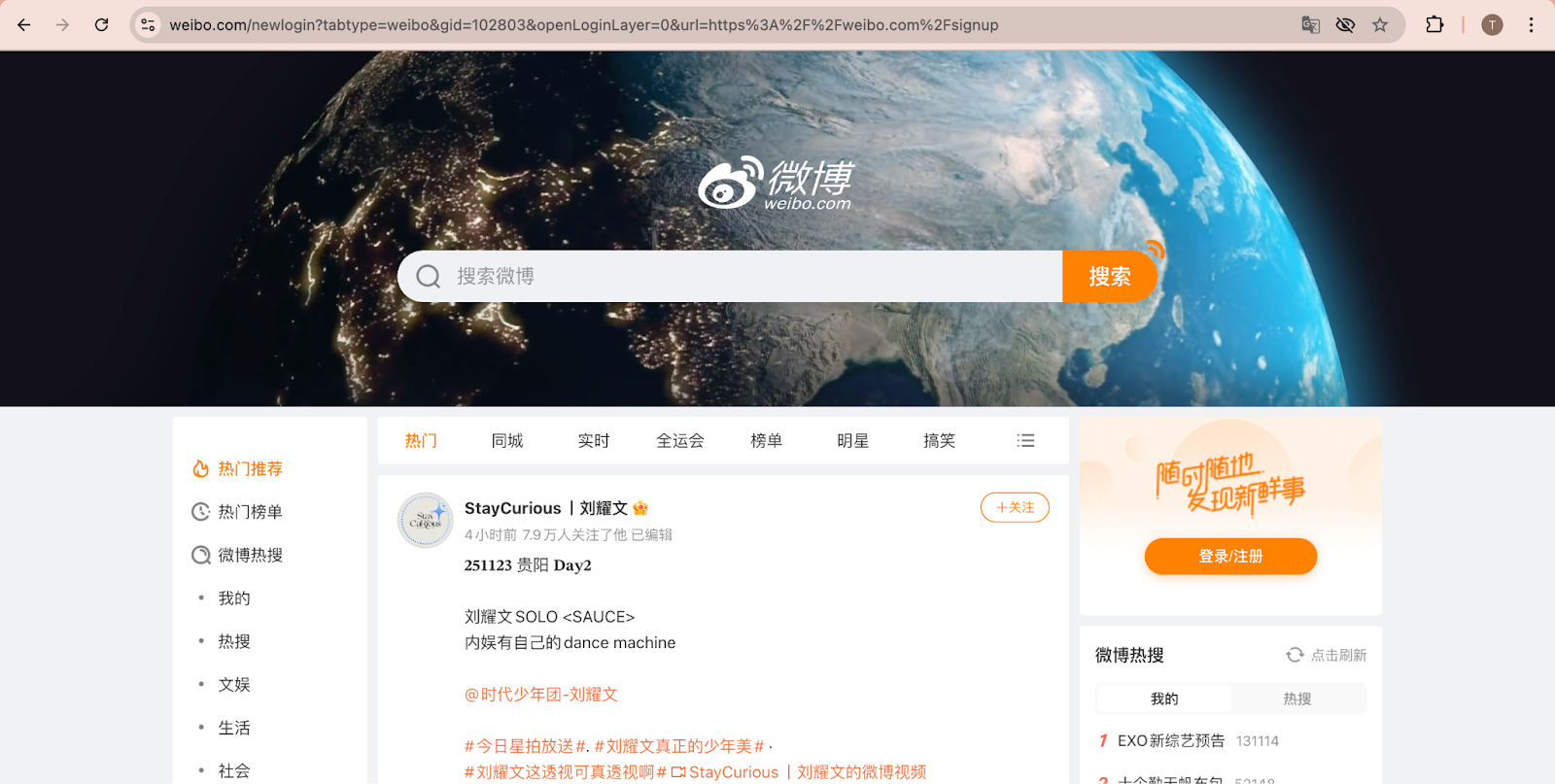The image size is (1555, 784).
Task: Click post title 251123 贵阳 Day2
Action: point(528,565)
